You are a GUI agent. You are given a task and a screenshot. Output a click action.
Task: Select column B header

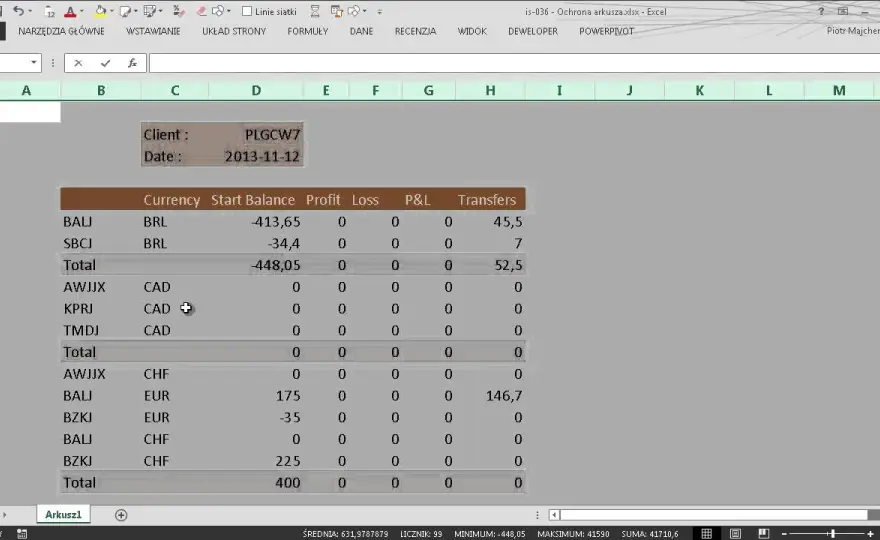101,90
